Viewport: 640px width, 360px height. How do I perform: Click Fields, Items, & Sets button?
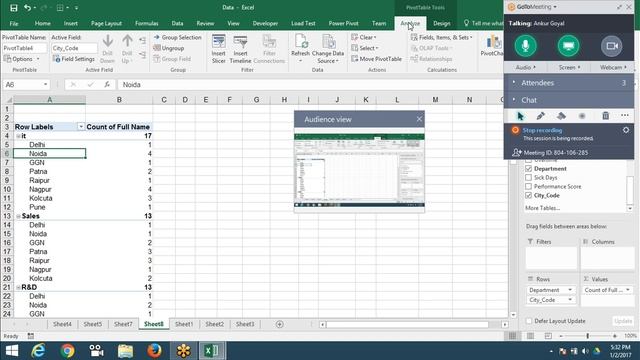click(x=441, y=37)
